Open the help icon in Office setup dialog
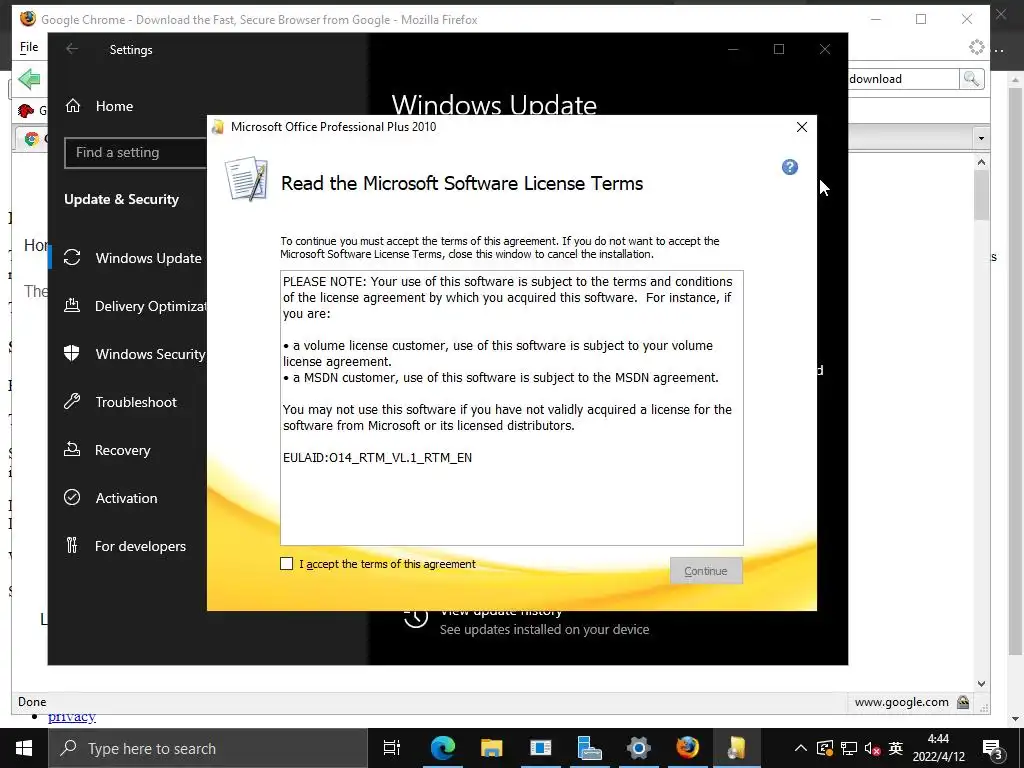1024x768 pixels. click(x=790, y=167)
